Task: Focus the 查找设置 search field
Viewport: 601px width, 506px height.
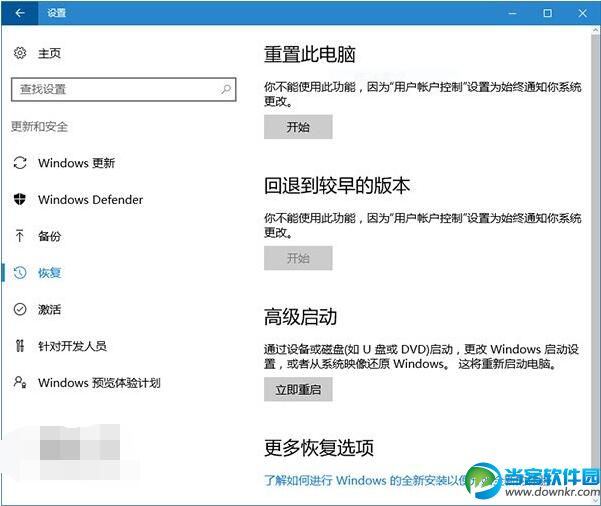Action: click(x=123, y=89)
